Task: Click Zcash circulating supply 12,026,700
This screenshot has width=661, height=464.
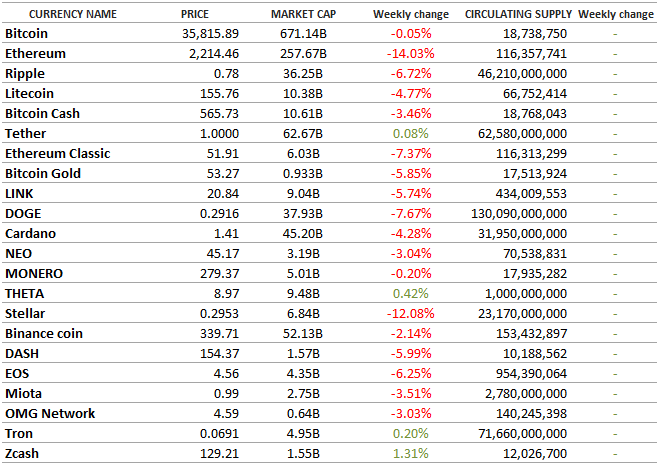Action: click(535, 454)
